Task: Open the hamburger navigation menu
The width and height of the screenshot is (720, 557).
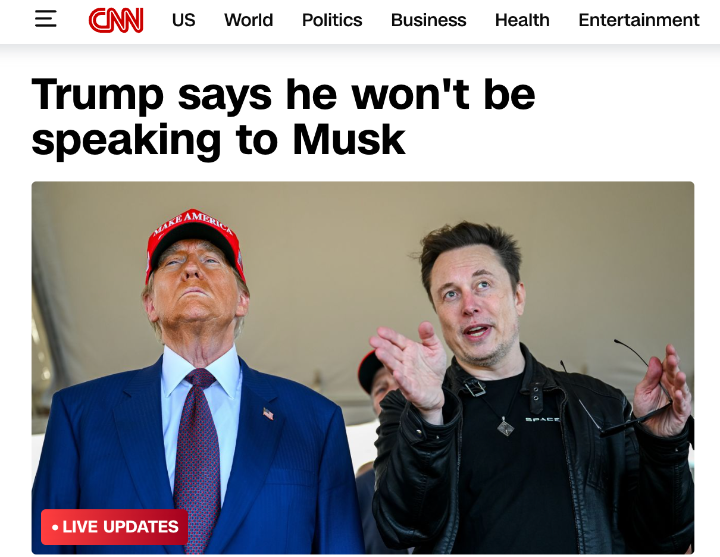Action: tap(45, 19)
